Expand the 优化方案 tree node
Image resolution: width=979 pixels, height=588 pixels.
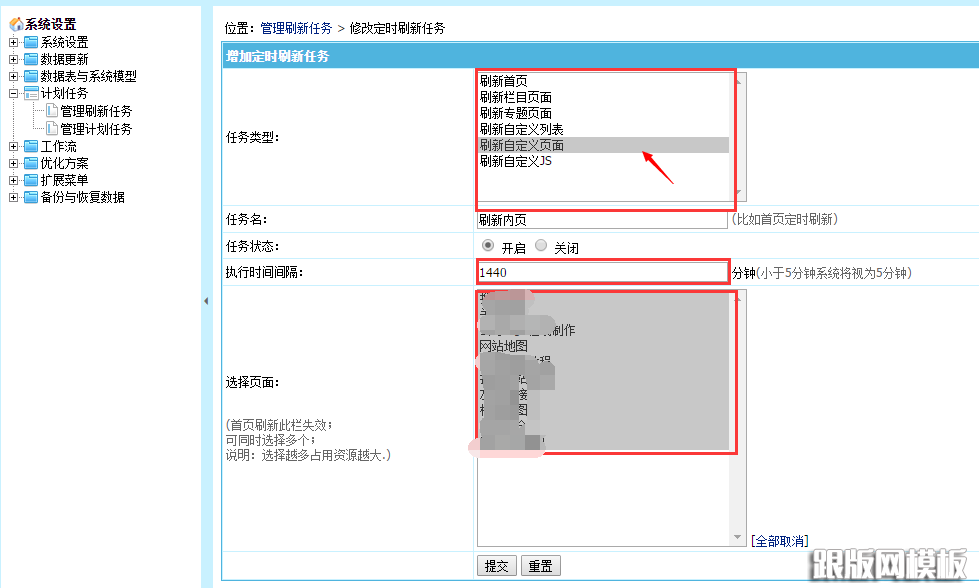pos(13,163)
